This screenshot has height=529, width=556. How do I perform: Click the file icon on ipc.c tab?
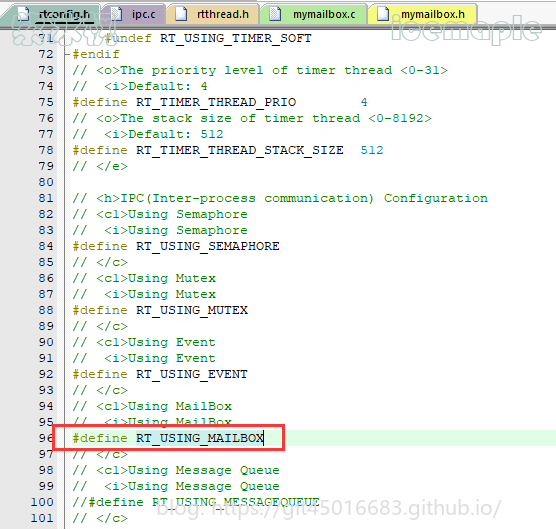(x=116, y=14)
